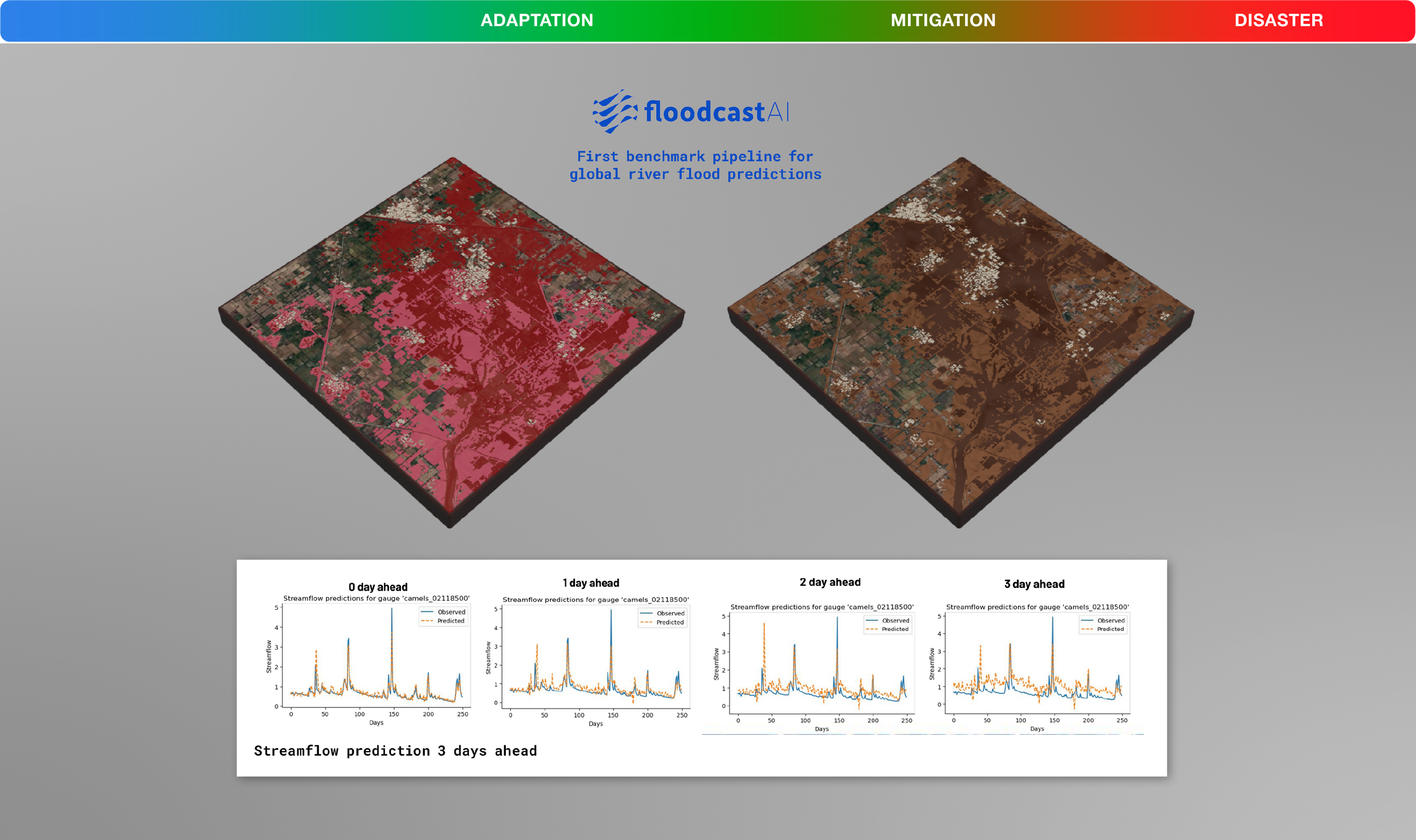Click the floodcastAI brand name text
1416x840 pixels.
tap(716, 112)
